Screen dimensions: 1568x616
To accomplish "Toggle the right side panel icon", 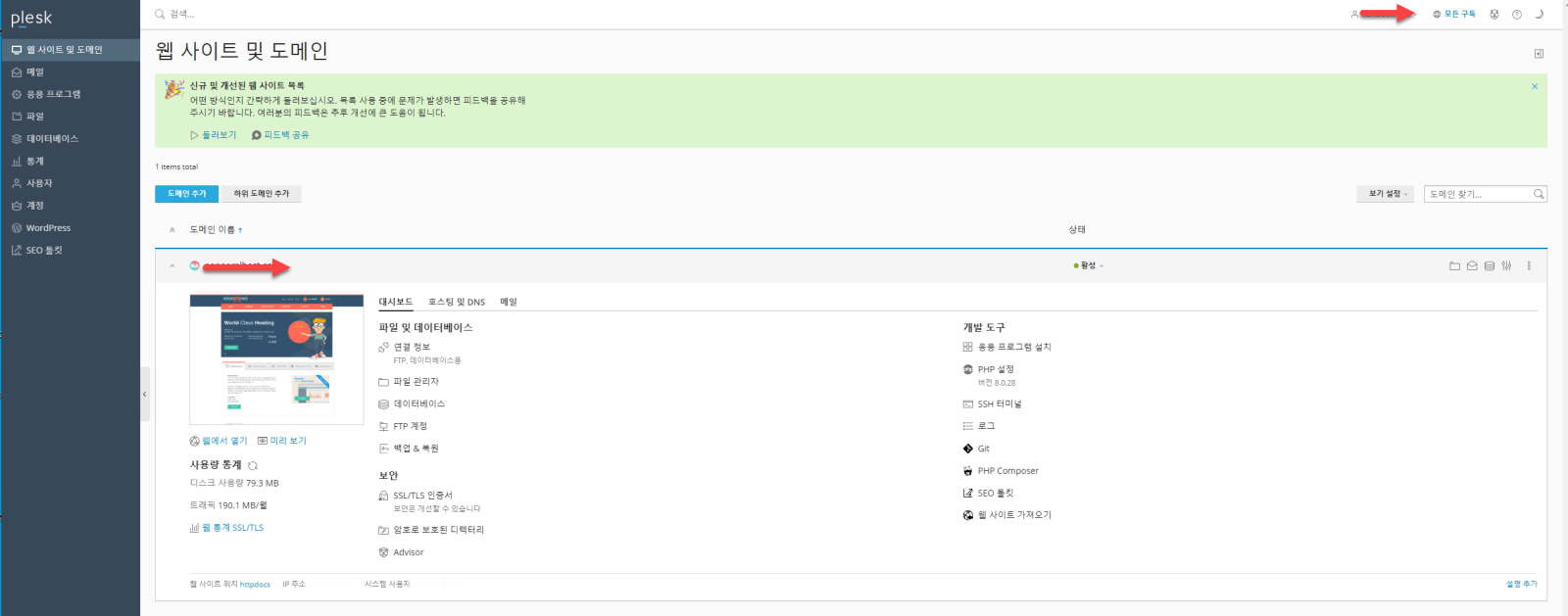I will pyautogui.click(x=1539, y=54).
